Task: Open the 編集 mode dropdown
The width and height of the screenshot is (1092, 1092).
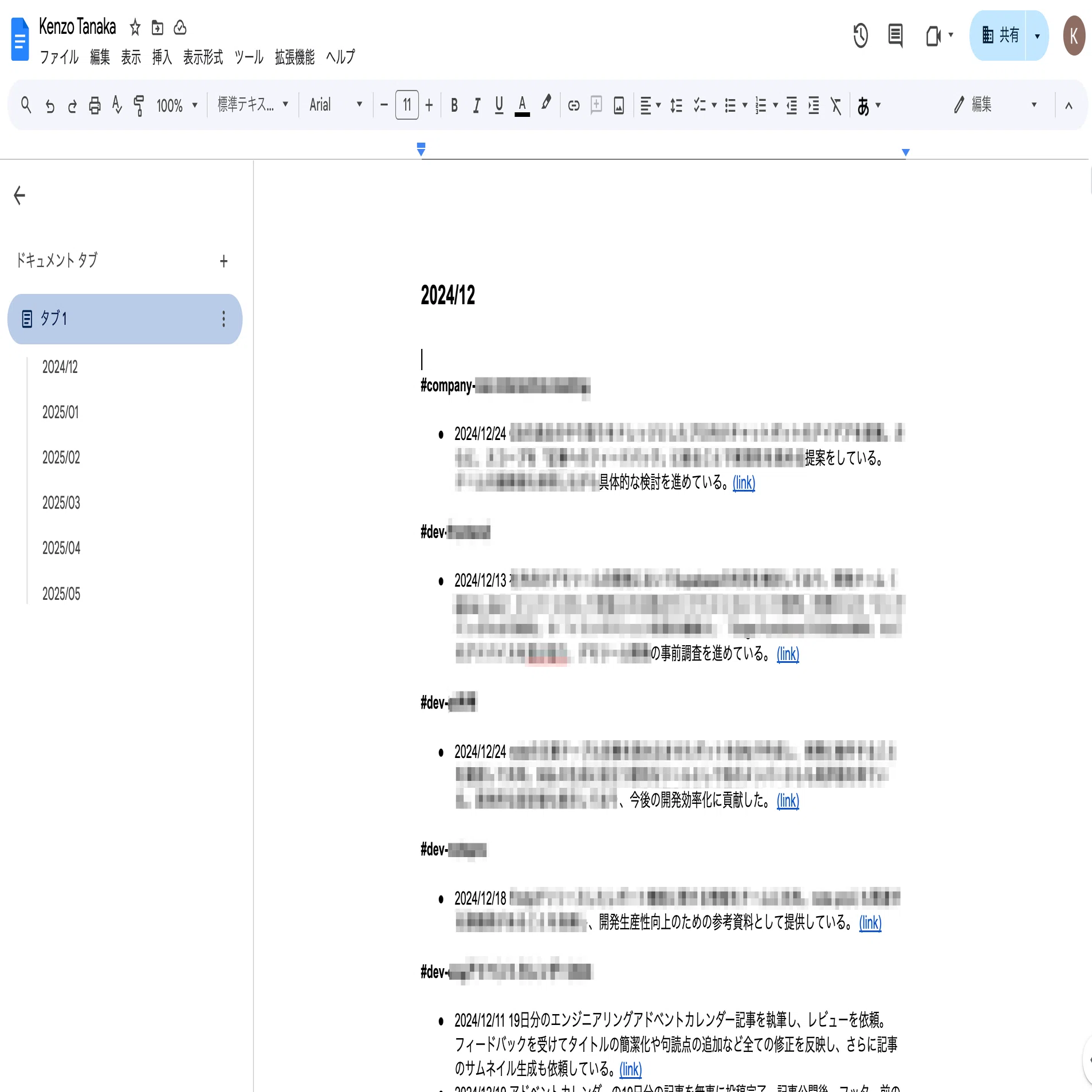Action: coord(996,104)
